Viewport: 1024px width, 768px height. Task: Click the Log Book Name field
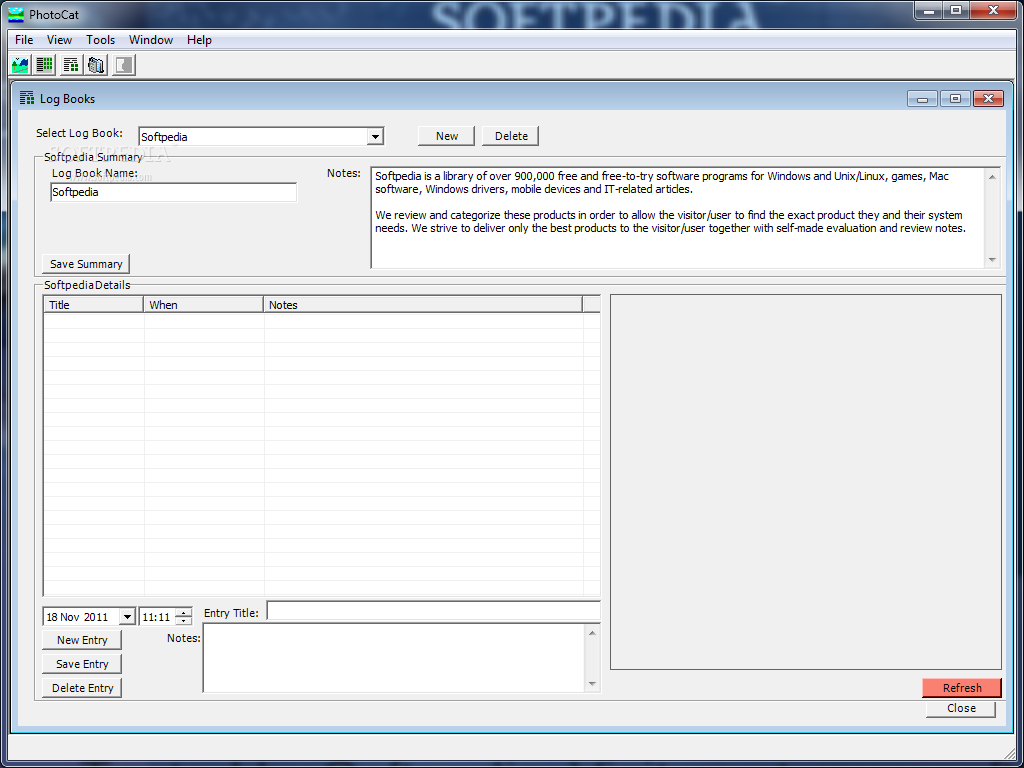pos(174,192)
